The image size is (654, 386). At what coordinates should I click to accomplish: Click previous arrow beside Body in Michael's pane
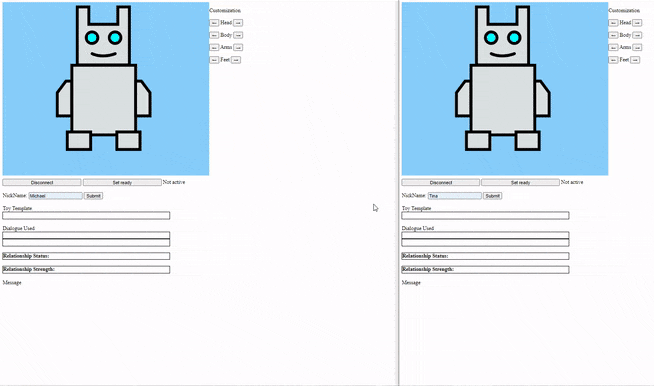[x=214, y=35]
